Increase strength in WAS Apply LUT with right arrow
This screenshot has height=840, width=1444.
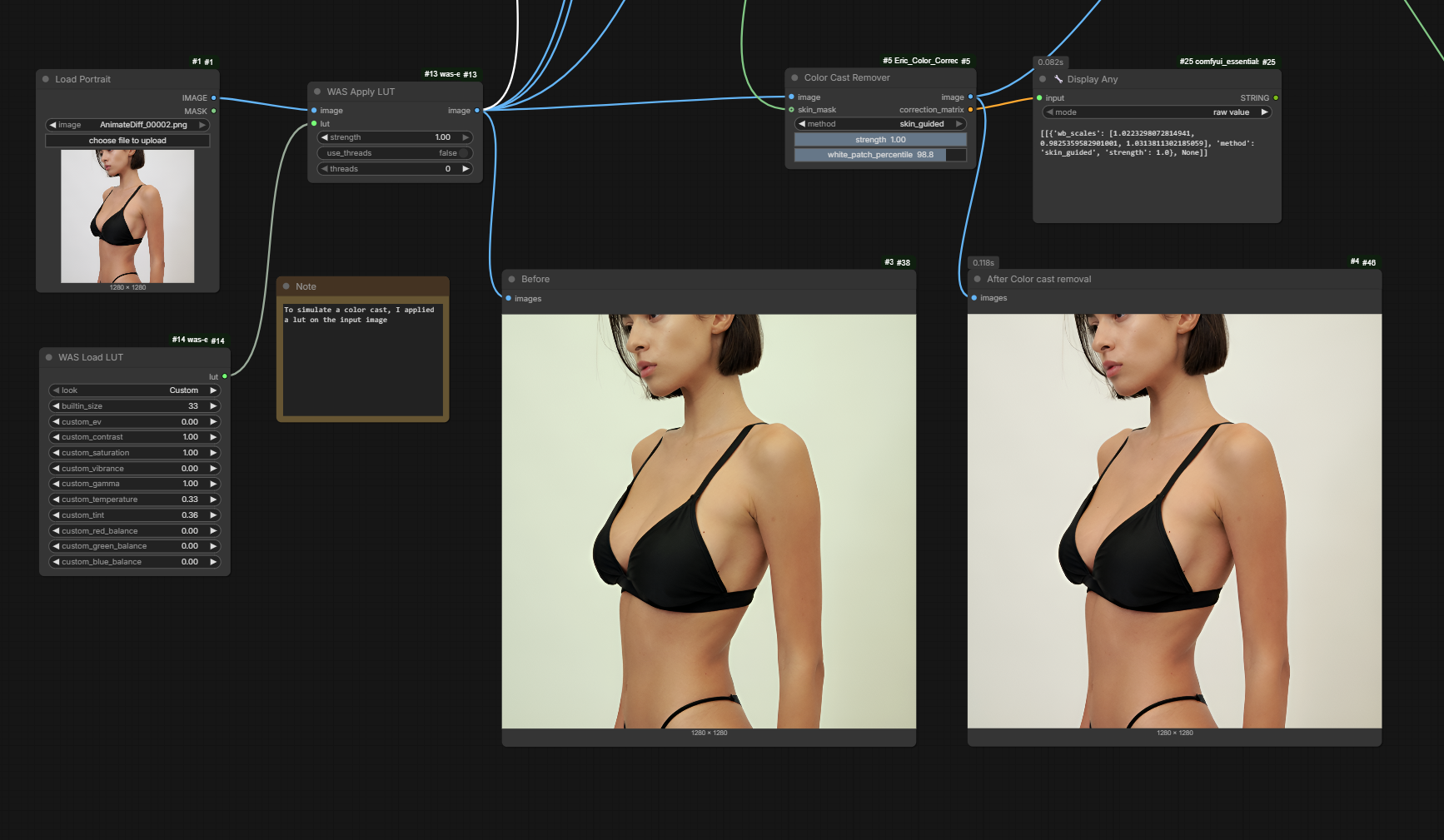click(466, 137)
